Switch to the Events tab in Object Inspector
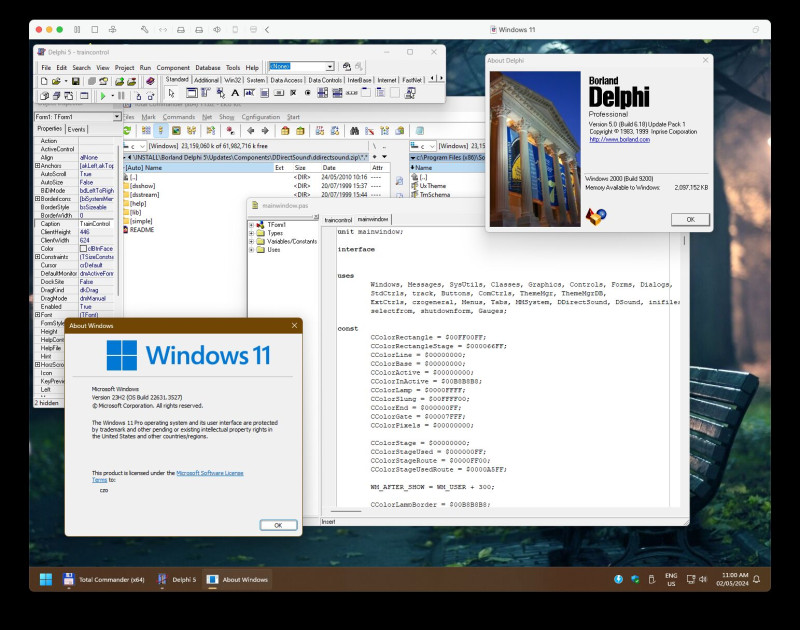 point(77,129)
